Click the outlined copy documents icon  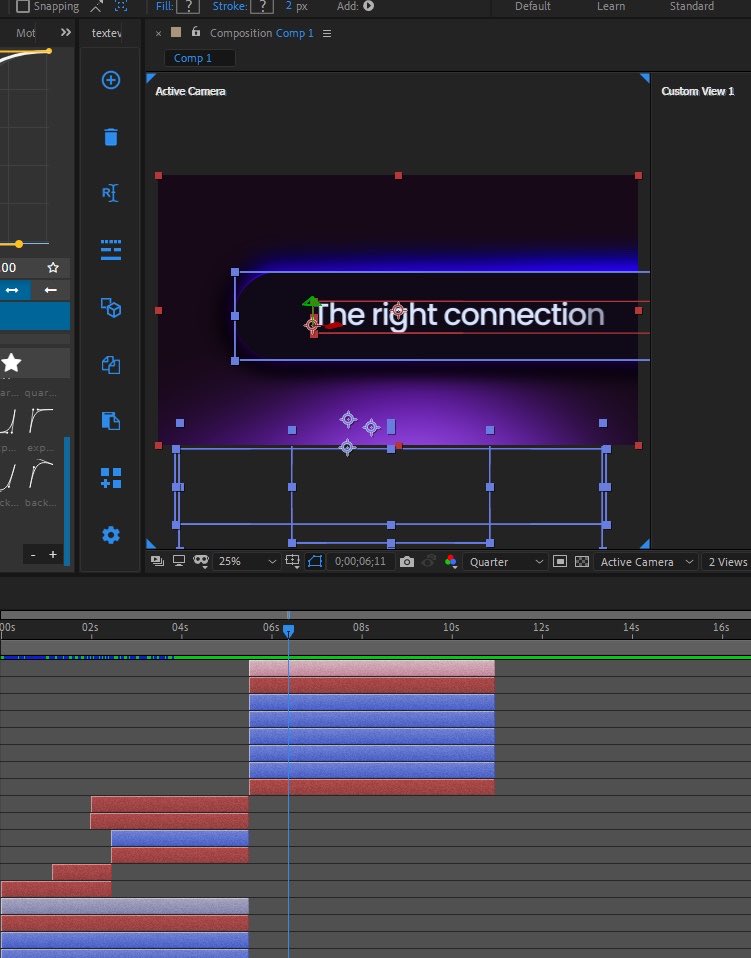click(111, 365)
